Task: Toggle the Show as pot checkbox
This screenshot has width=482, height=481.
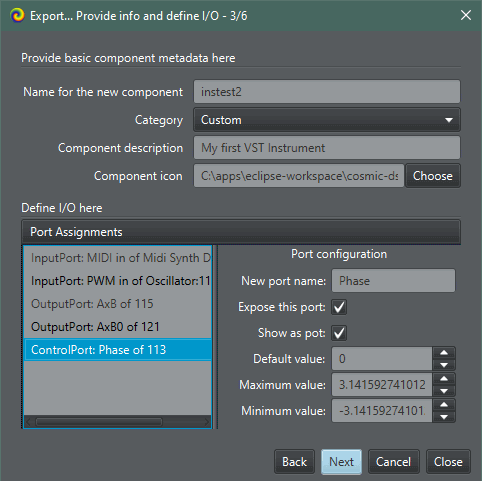Action: 339,333
